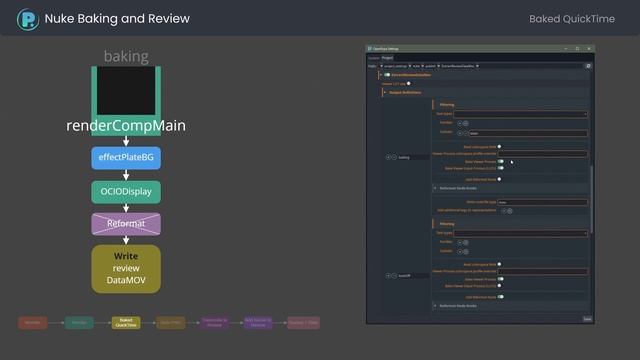This screenshot has width=640, height=360.
Task: Click the crossed-out Reformat node box
Action: click(x=126, y=224)
